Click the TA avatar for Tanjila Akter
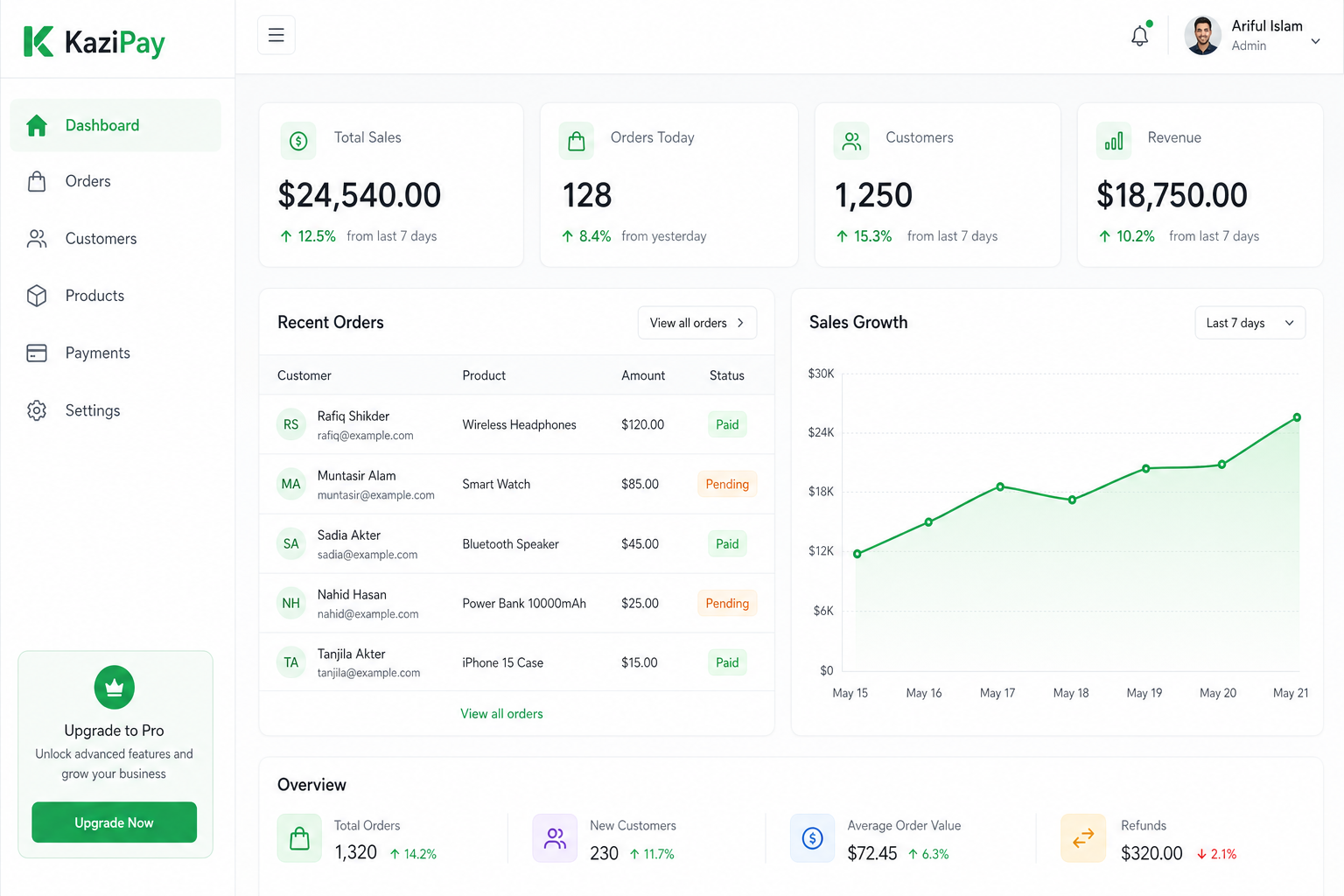This screenshot has width=1344, height=896. (291, 662)
